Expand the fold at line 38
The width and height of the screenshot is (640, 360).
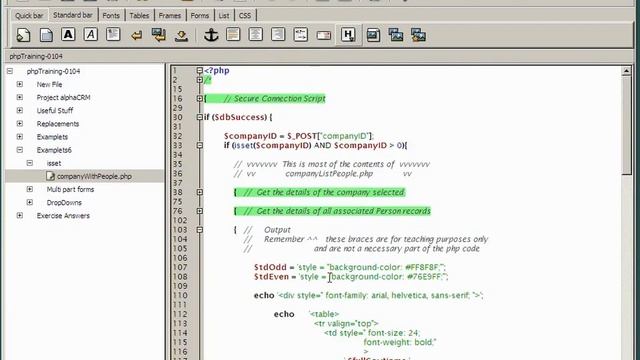[200, 192]
